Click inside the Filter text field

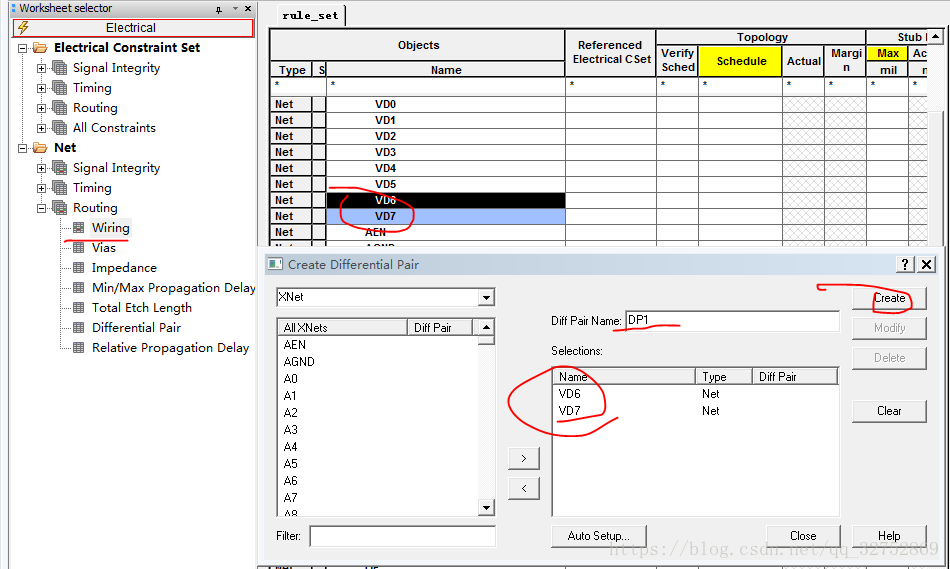[402, 537]
